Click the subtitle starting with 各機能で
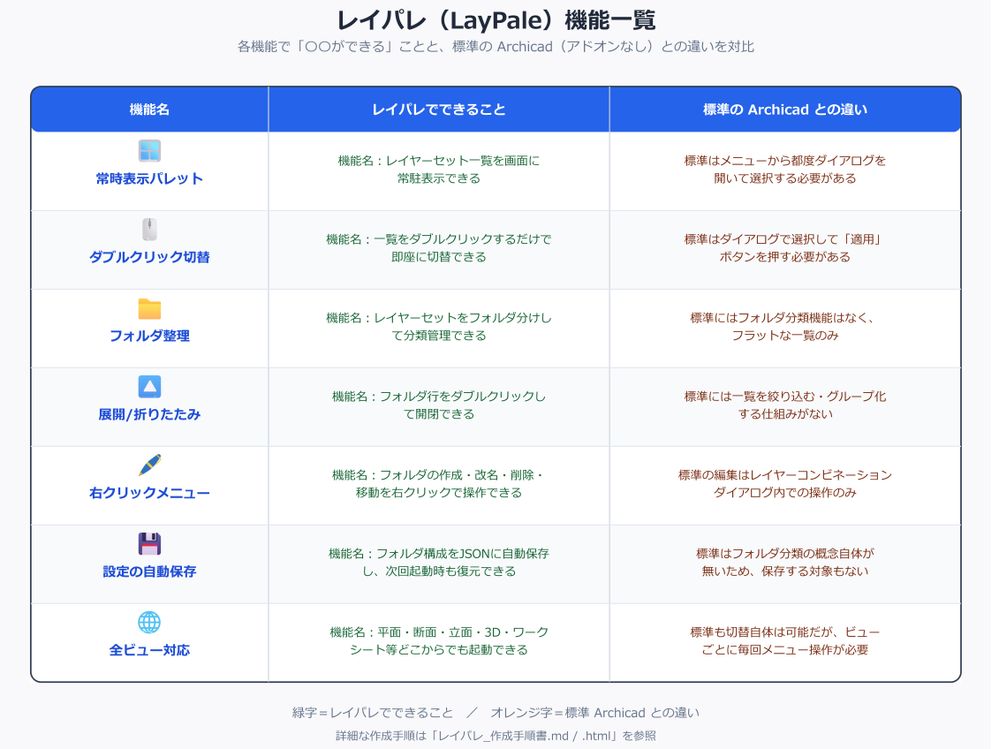 pyautogui.click(x=496, y=46)
